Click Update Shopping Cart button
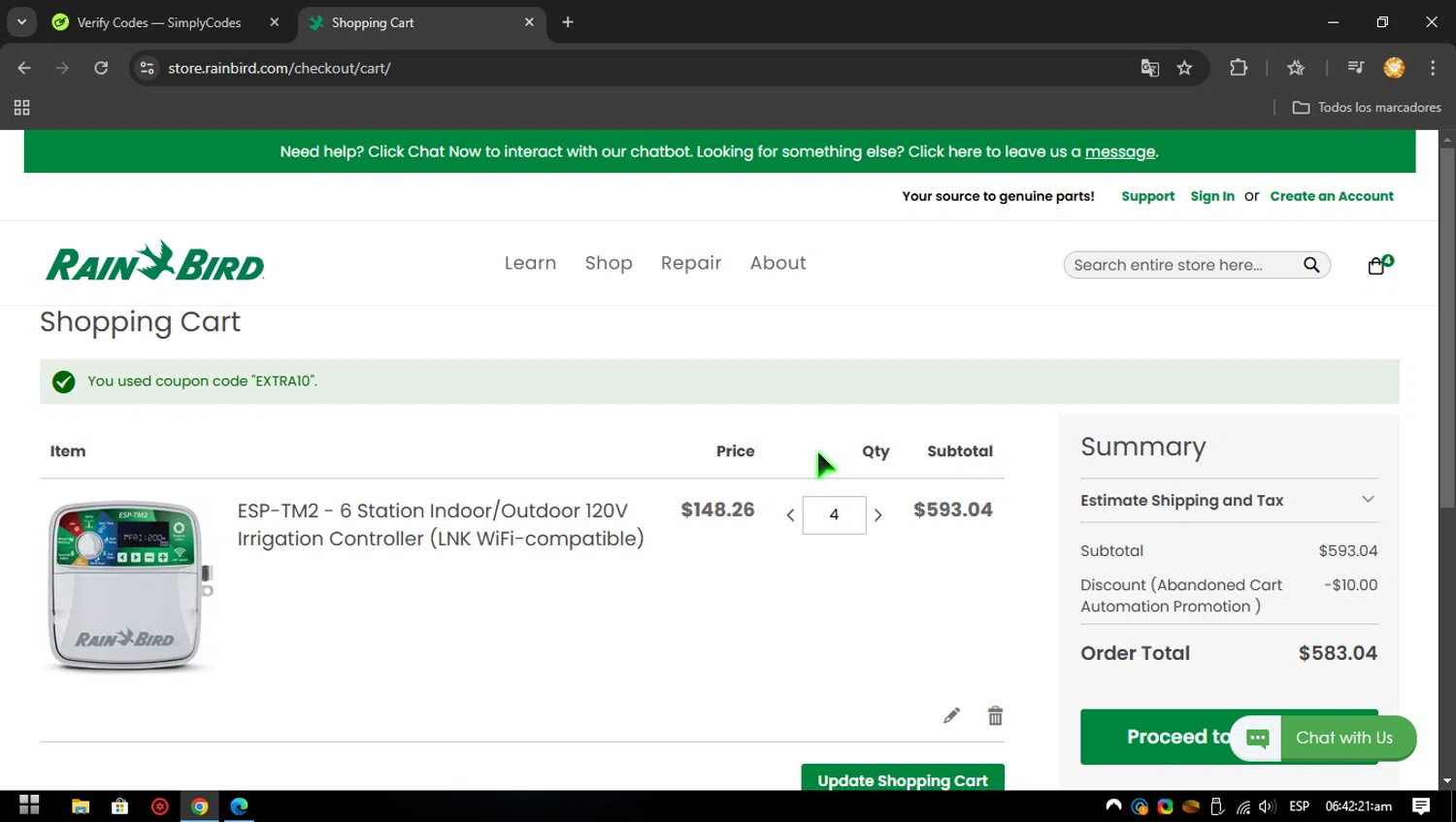Image resolution: width=1456 pixels, height=822 pixels. pyautogui.click(x=903, y=777)
